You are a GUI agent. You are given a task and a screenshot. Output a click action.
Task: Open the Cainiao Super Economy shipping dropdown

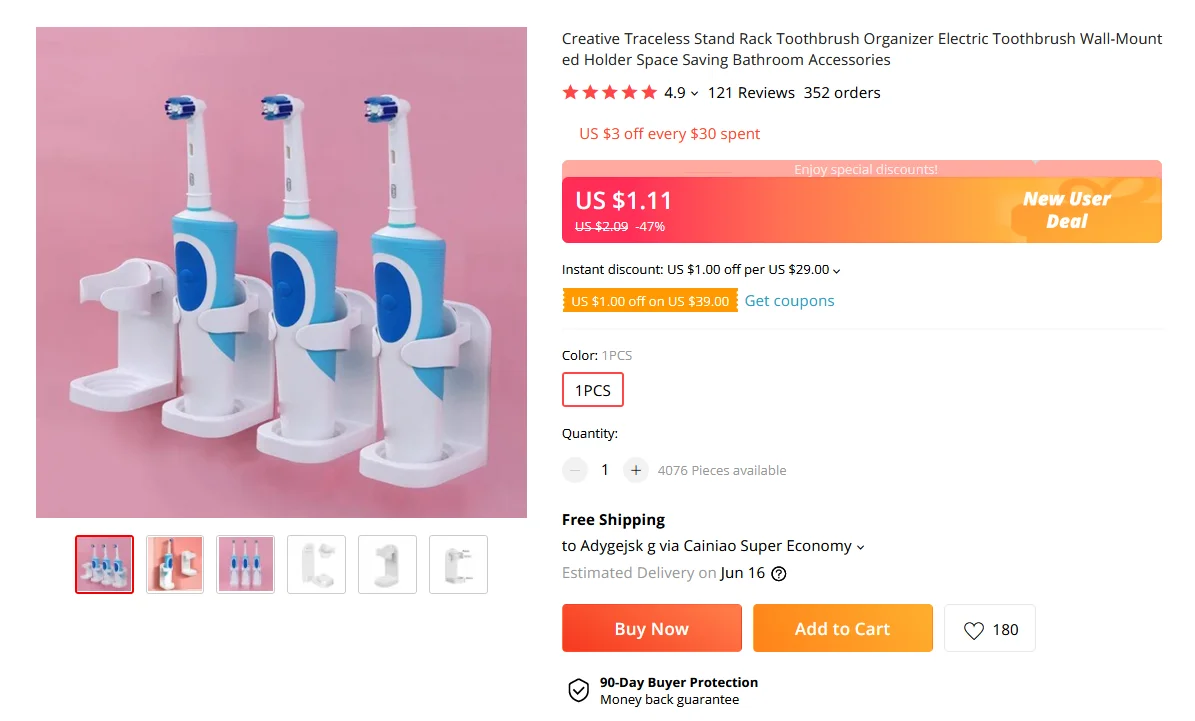pyautogui.click(x=861, y=547)
